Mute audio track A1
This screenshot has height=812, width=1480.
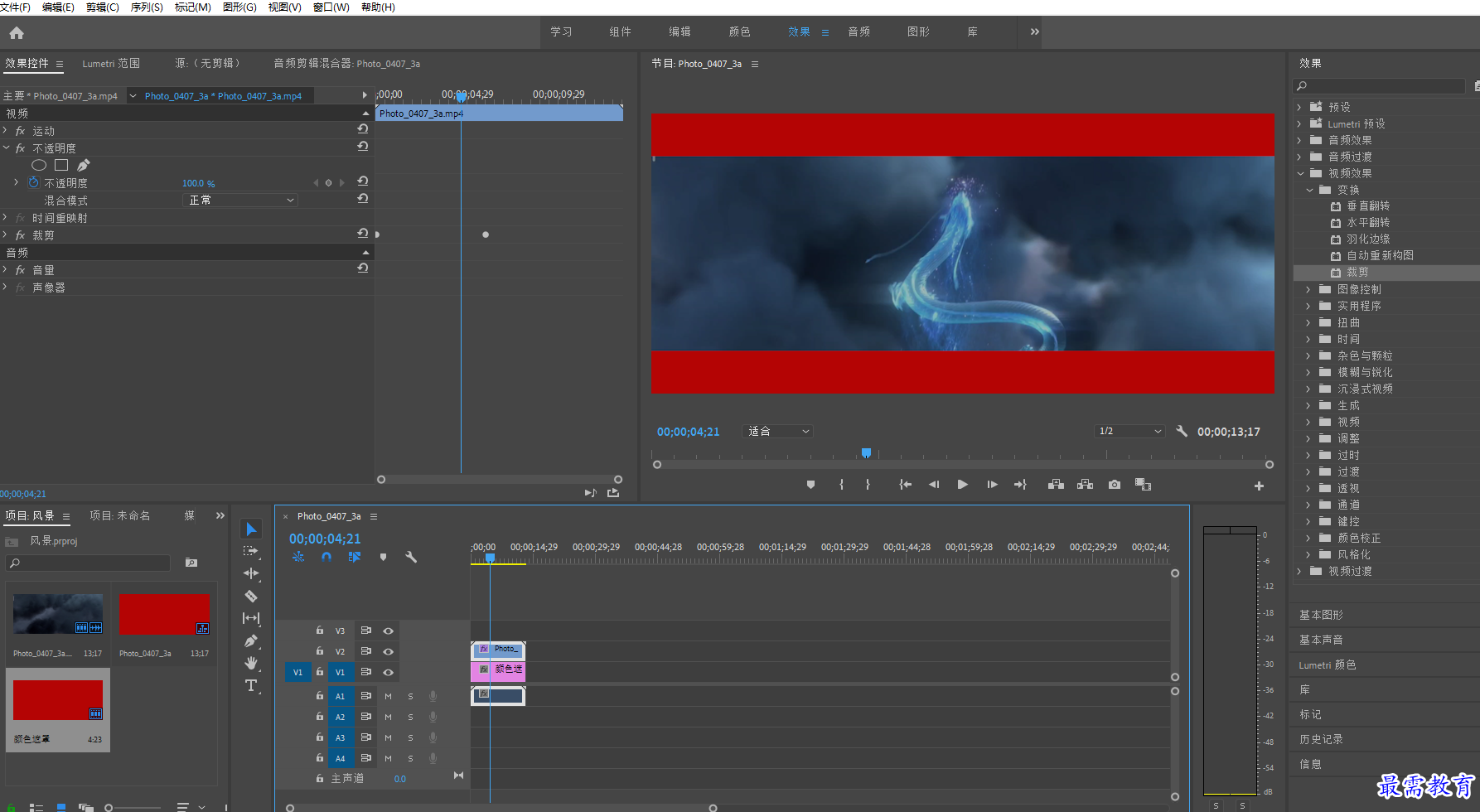coord(388,696)
